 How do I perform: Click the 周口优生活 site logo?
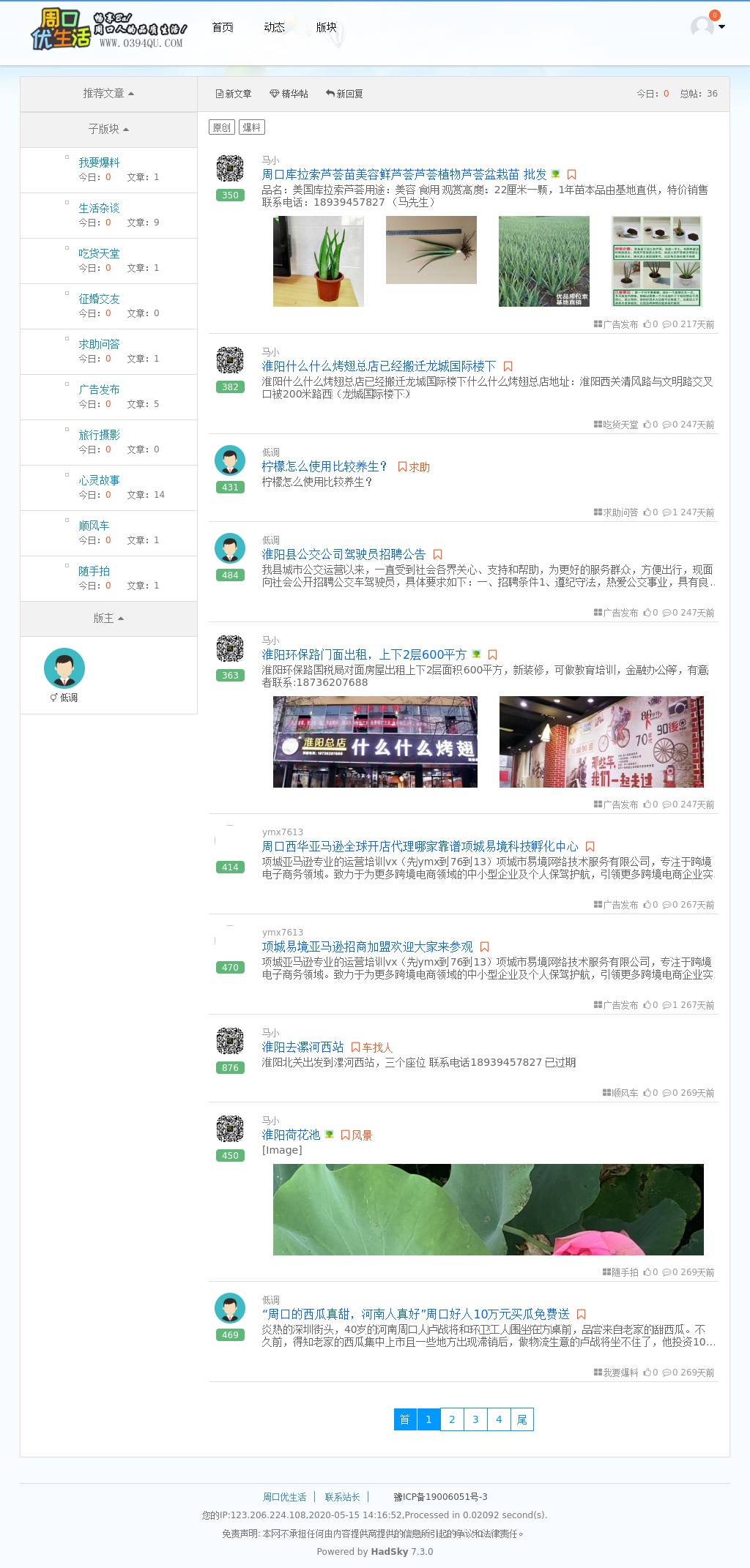tap(108, 29)
